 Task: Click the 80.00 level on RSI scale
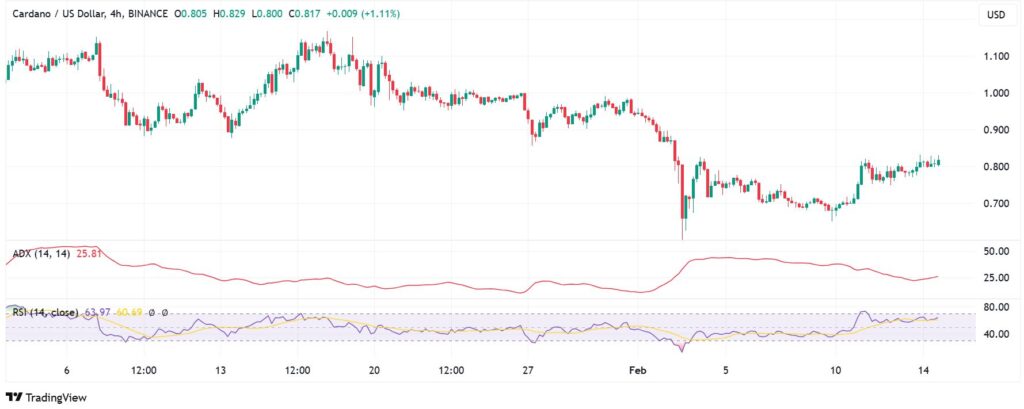pos(994,308)
